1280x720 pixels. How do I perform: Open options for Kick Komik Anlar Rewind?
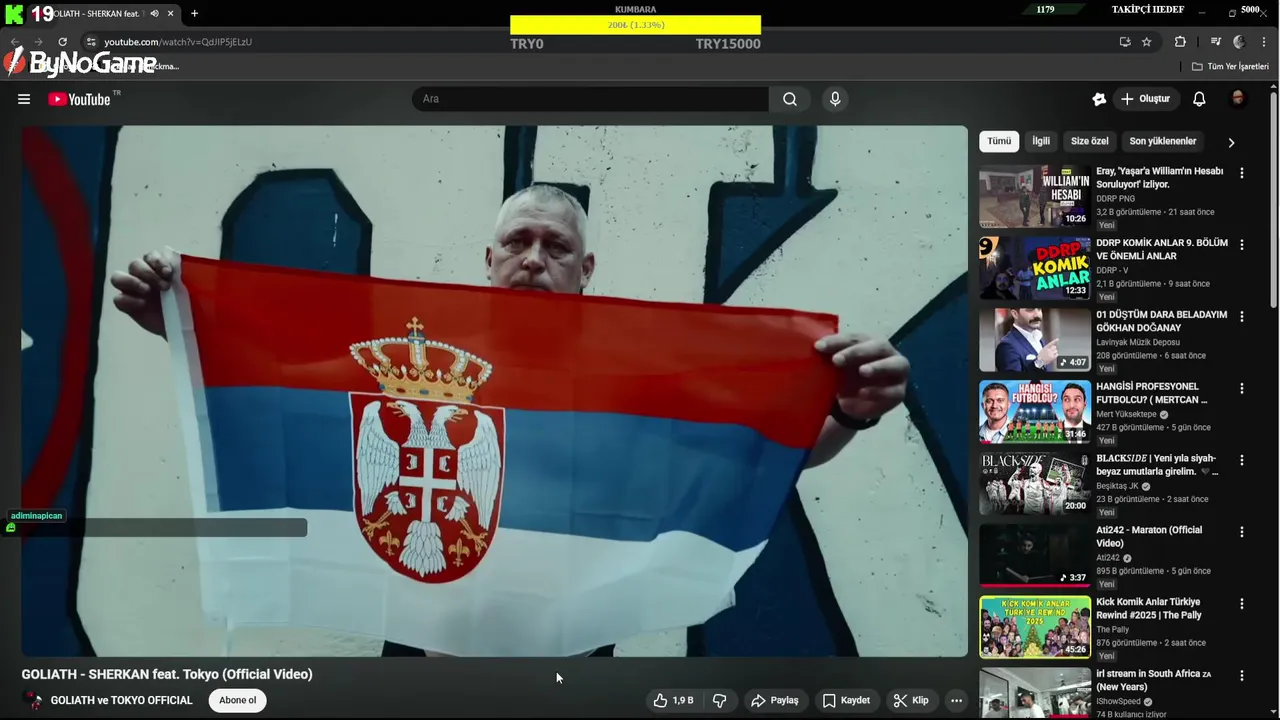click(1241, 604)
